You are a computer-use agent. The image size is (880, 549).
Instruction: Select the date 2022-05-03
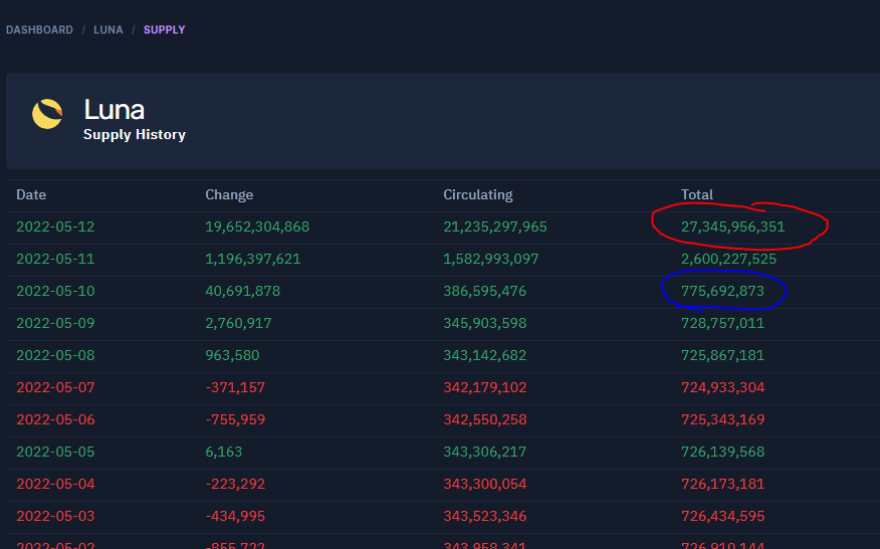coord(56,516)
